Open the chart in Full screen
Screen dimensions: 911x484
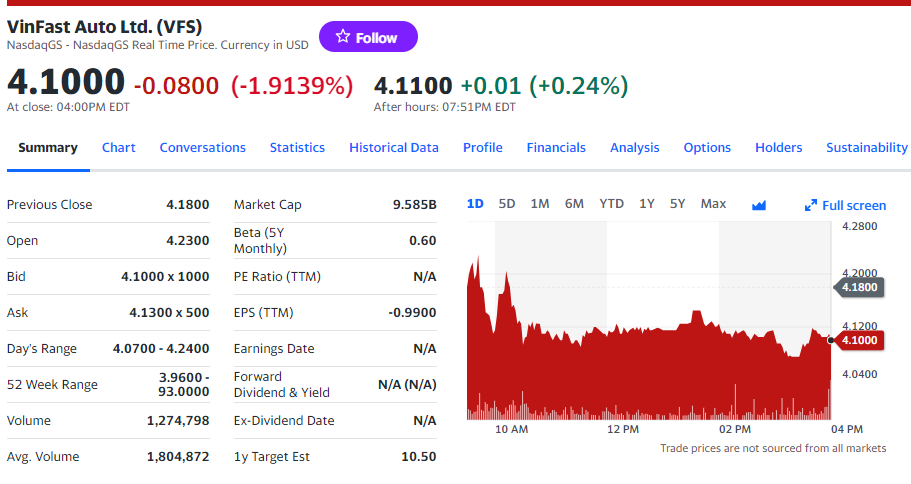(x=845, y=205)
